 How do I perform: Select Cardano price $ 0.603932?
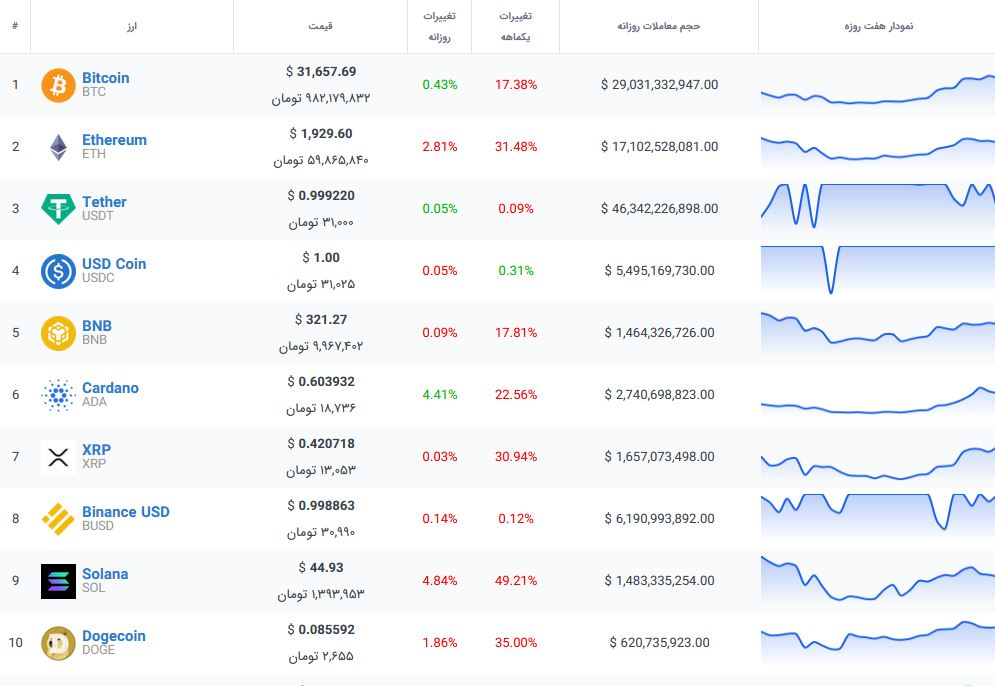coord(320,381)
